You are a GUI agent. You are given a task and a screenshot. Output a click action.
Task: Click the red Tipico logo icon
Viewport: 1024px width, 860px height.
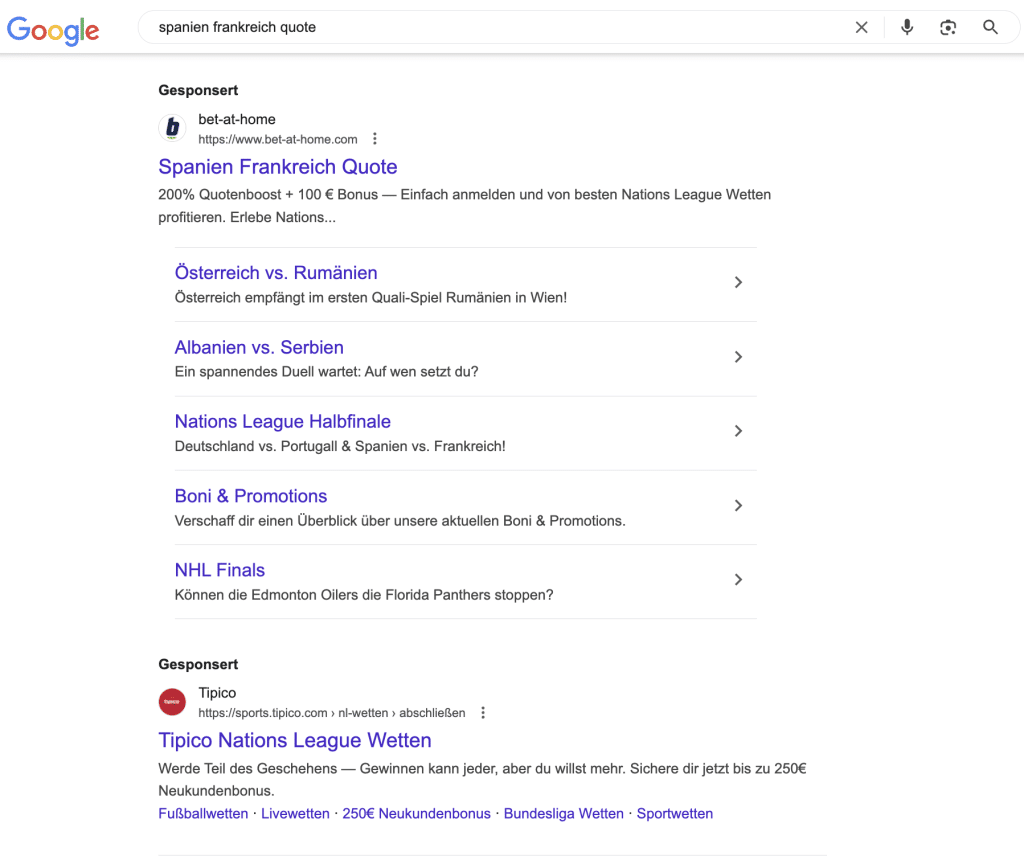click(x=172, y=702)
